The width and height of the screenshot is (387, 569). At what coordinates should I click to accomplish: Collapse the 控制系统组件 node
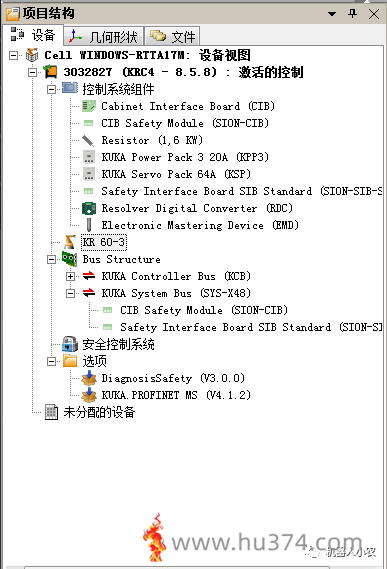[51, 89]
